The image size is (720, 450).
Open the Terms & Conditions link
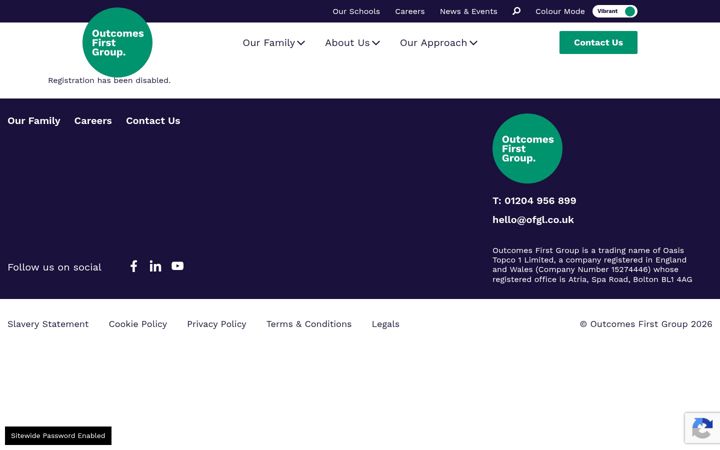pyautogui.click(x=309, y=324)
